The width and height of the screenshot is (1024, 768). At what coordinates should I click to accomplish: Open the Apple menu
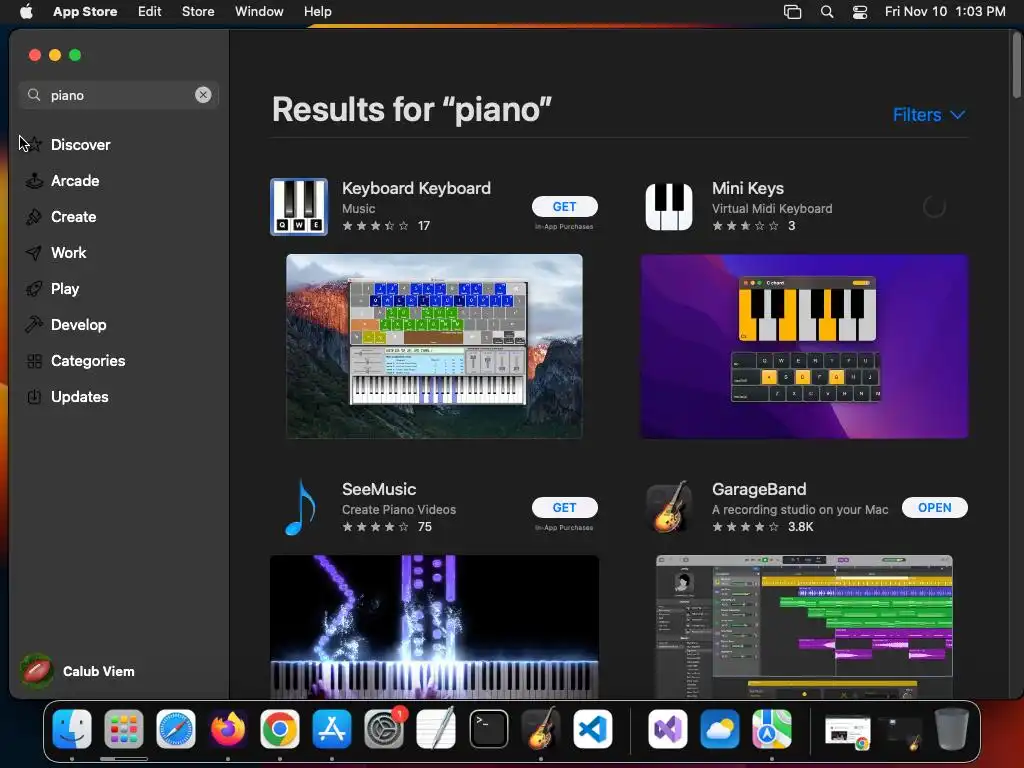coord(26,12)
